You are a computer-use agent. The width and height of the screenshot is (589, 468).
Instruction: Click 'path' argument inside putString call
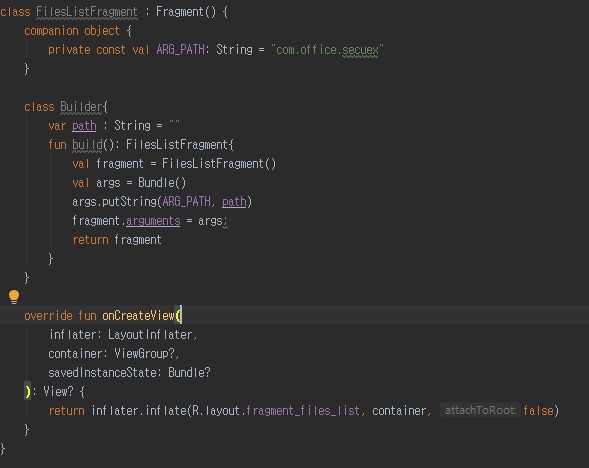(x=234, y=202)
